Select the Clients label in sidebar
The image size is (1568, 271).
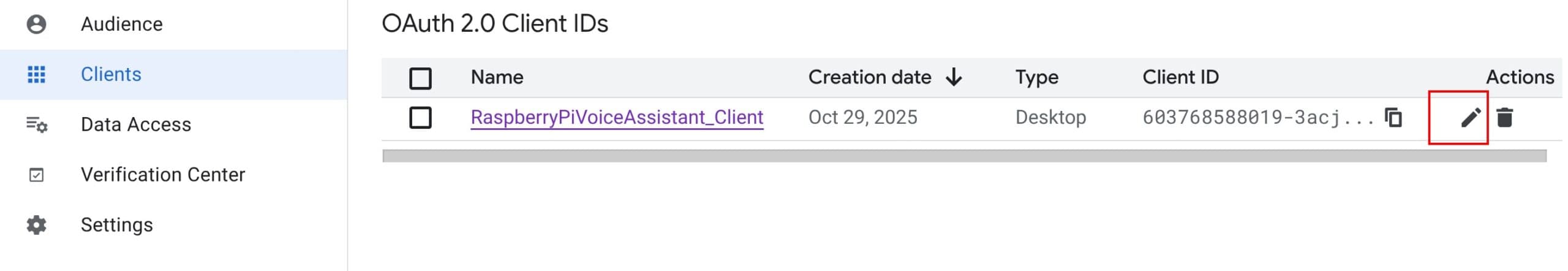tap(111, 75)
